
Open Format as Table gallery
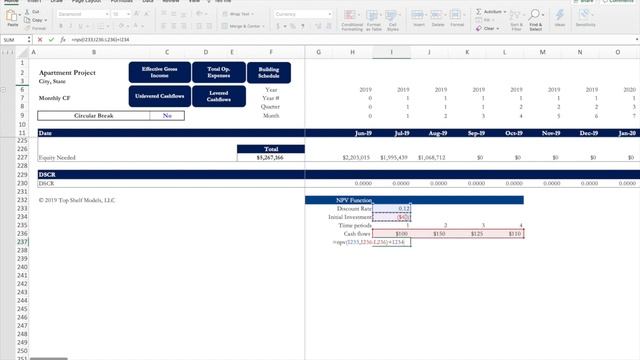tap(373, 20)
